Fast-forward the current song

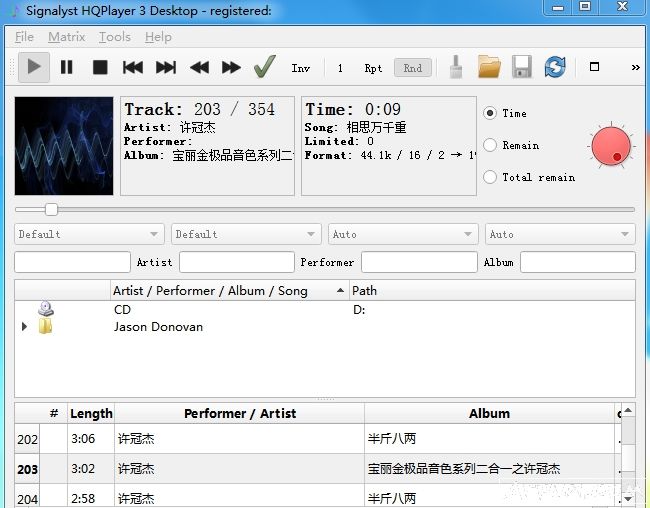[231, 67]
